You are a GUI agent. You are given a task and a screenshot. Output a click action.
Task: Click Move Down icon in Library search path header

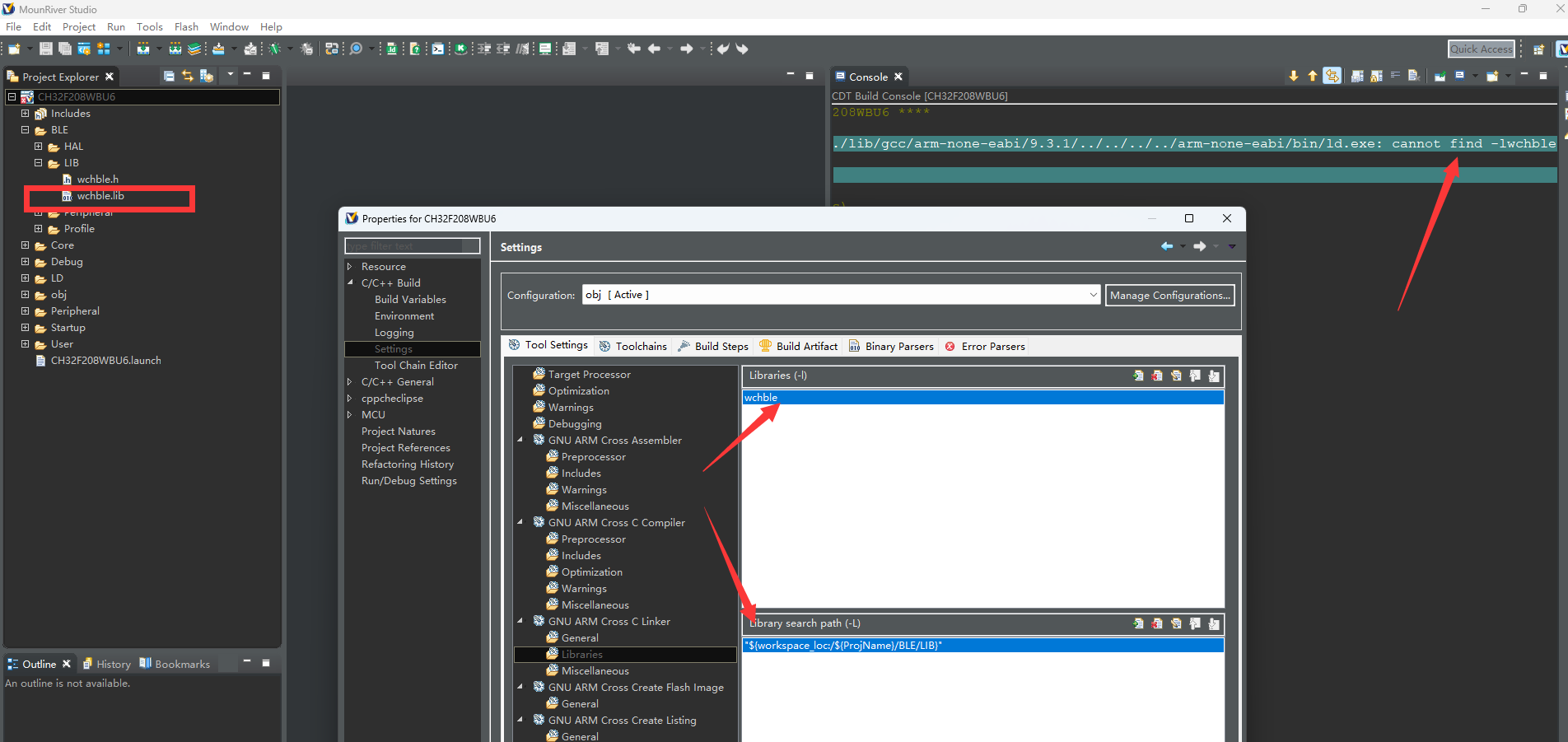click(1214, 623)
